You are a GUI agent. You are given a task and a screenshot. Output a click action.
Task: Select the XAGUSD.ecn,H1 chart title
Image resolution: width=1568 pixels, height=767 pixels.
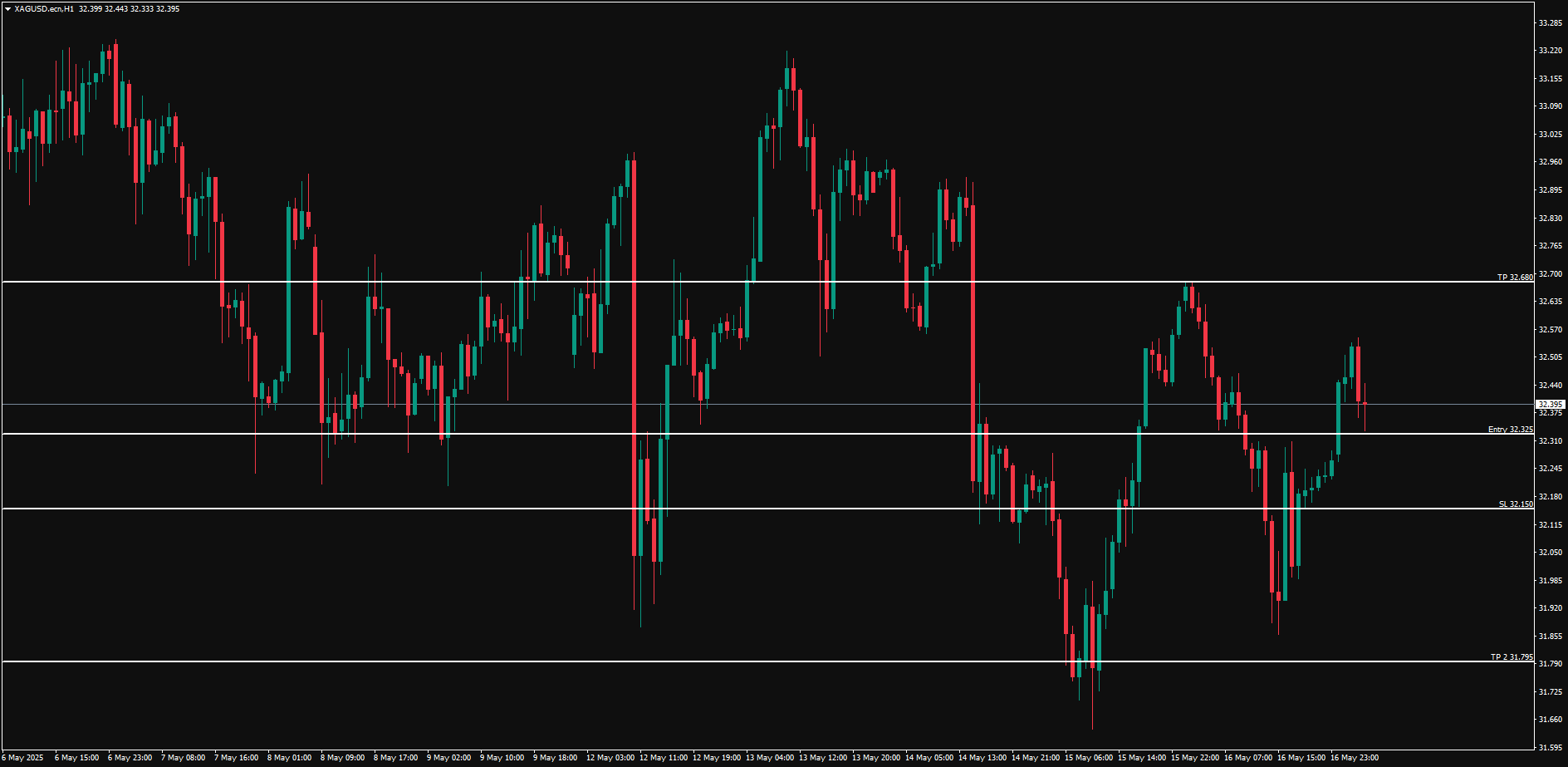coord(40,8)
